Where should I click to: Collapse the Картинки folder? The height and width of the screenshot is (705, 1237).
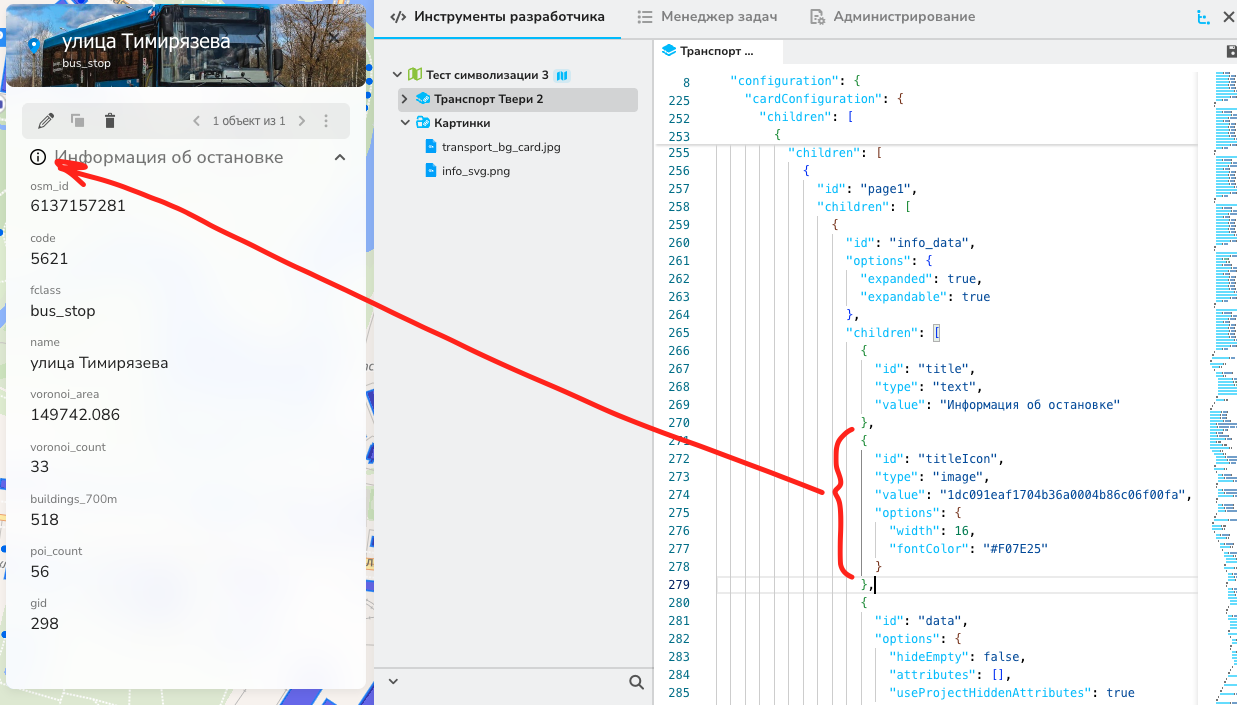[405, 123]
